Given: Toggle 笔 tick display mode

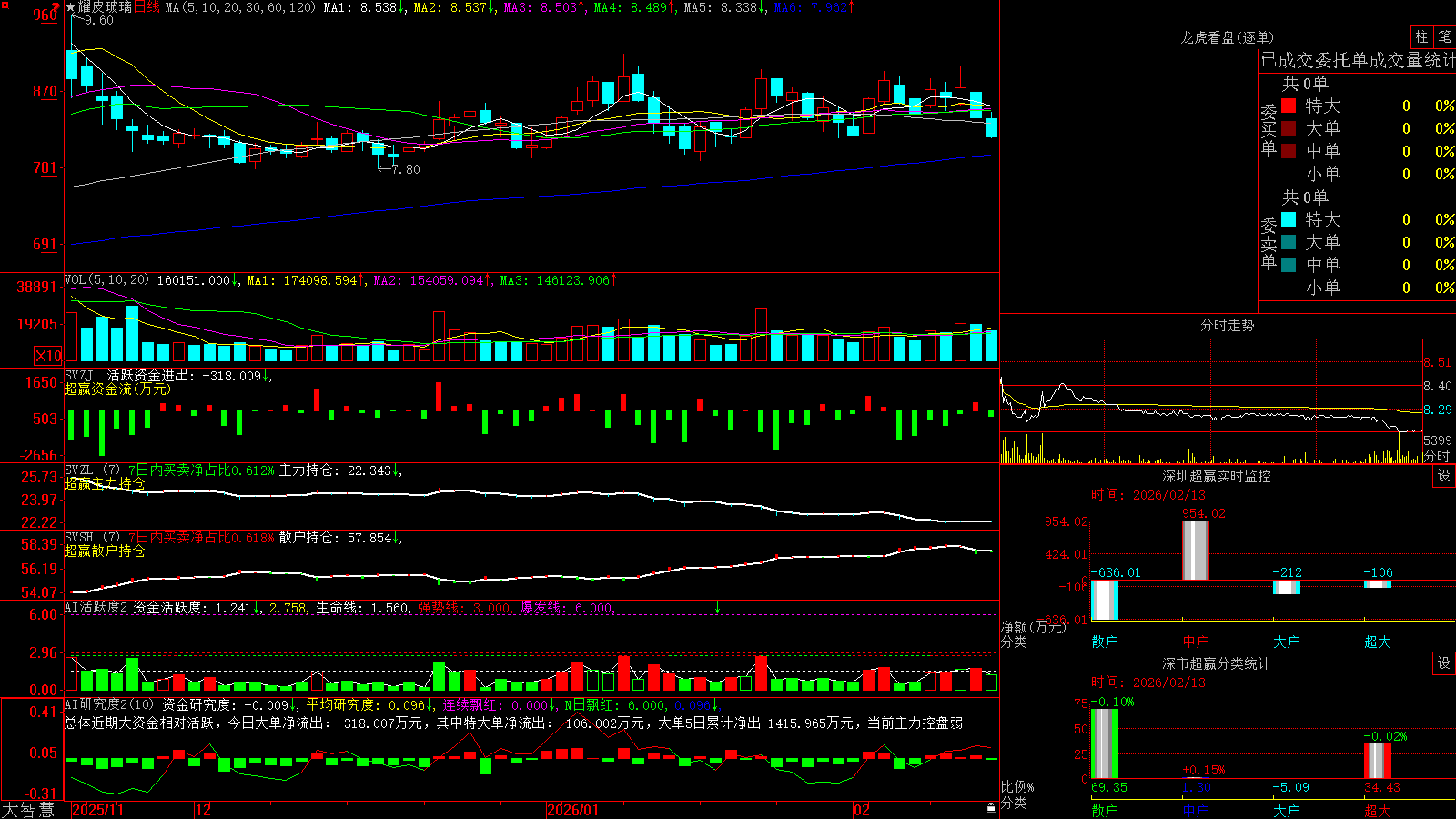Looking at the screenshot, I should pos(1444,36).
